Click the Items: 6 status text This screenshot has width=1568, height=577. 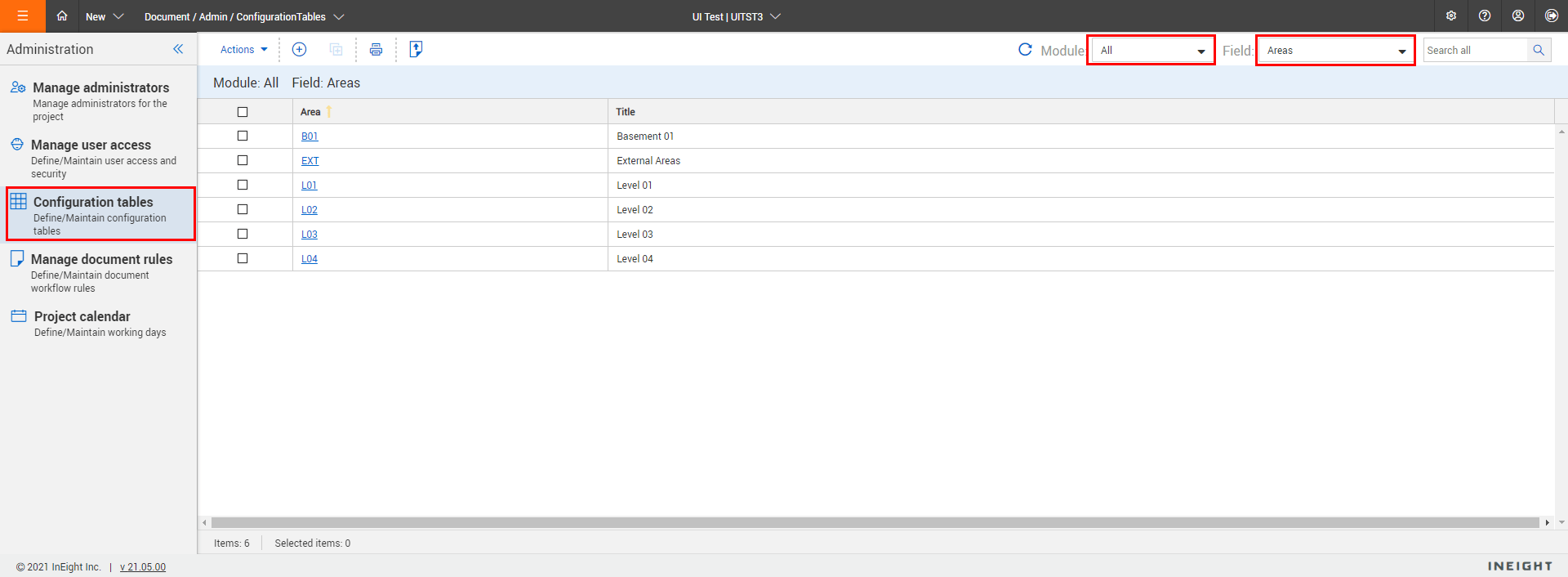(232, 543)
